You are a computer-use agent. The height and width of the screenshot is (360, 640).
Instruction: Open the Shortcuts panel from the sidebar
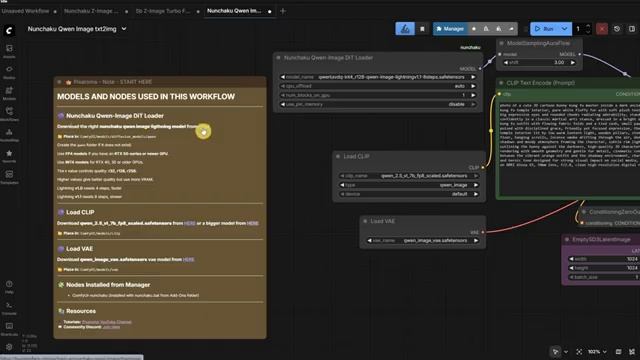coord(9,329)
